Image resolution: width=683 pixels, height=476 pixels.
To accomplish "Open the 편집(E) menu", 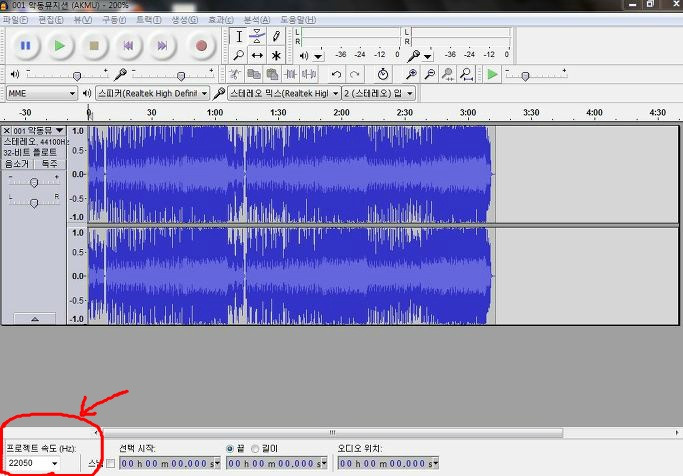I will [x=51, y=20].
